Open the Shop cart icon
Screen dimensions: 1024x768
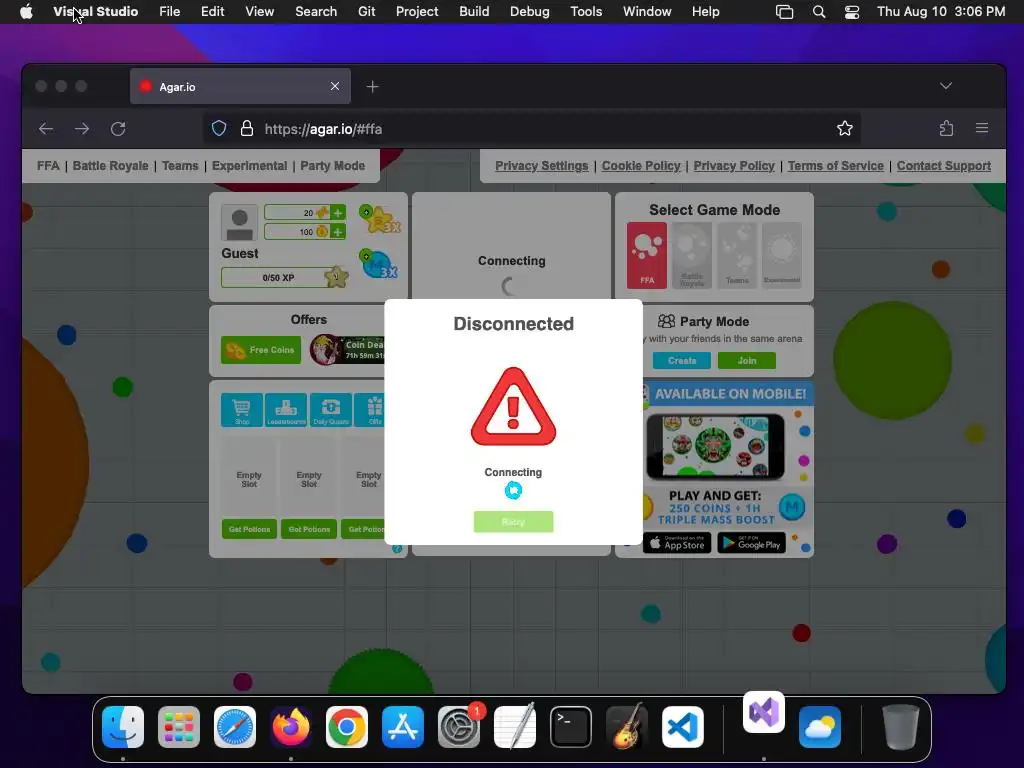[242, 410]
